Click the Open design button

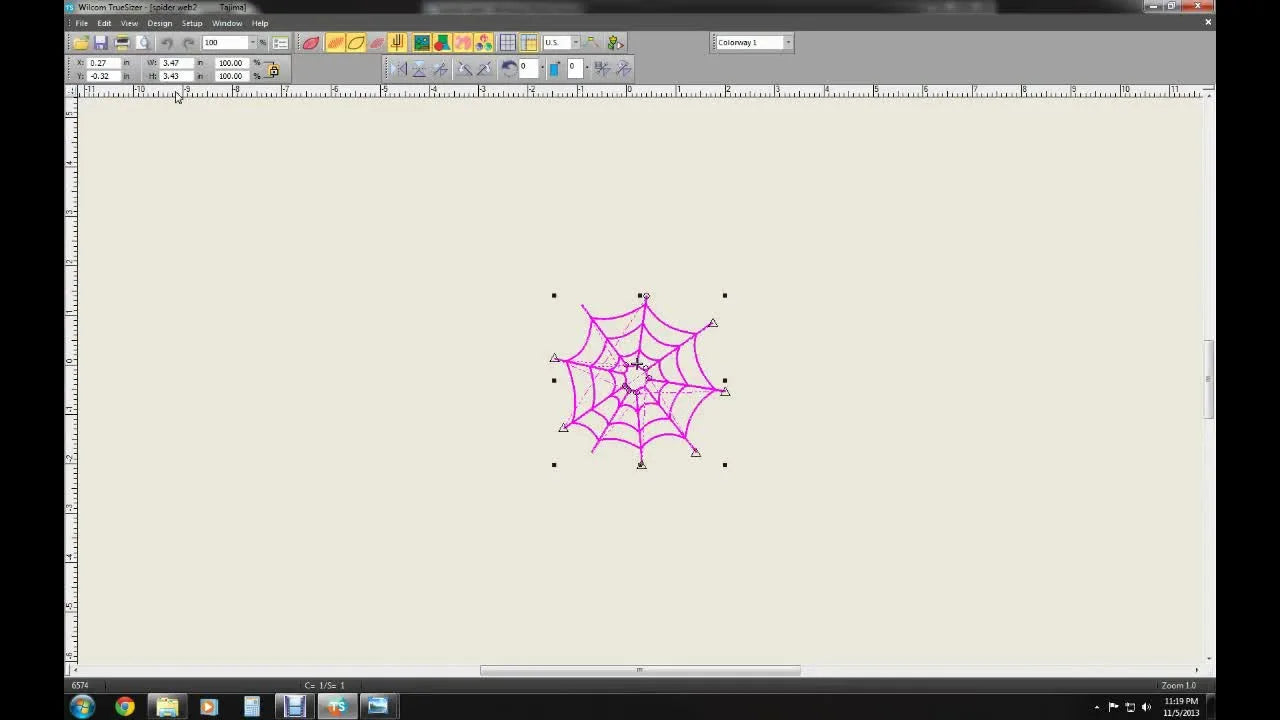80,42
